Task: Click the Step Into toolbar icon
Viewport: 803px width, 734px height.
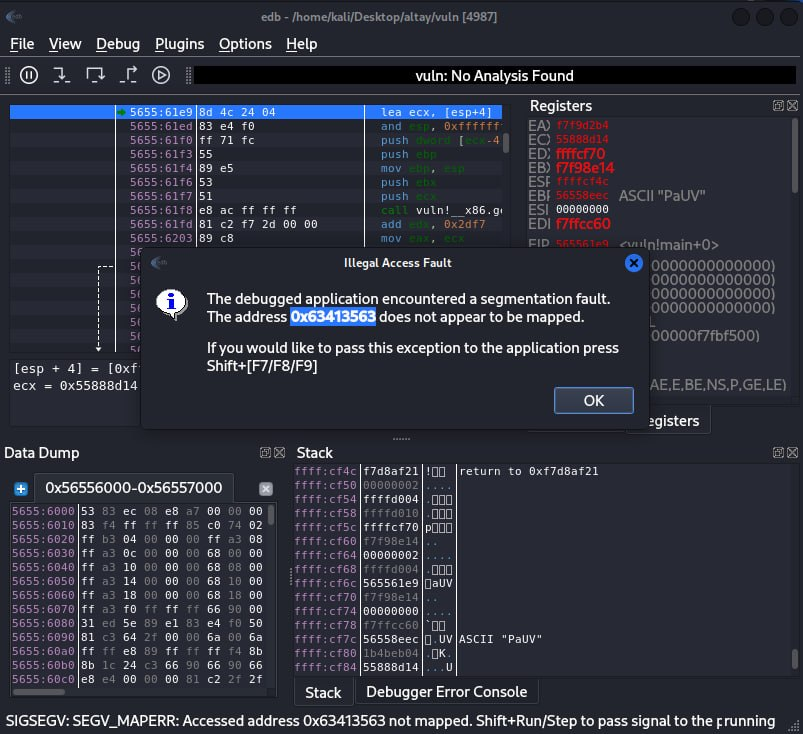Action: (x=61, y=75)
